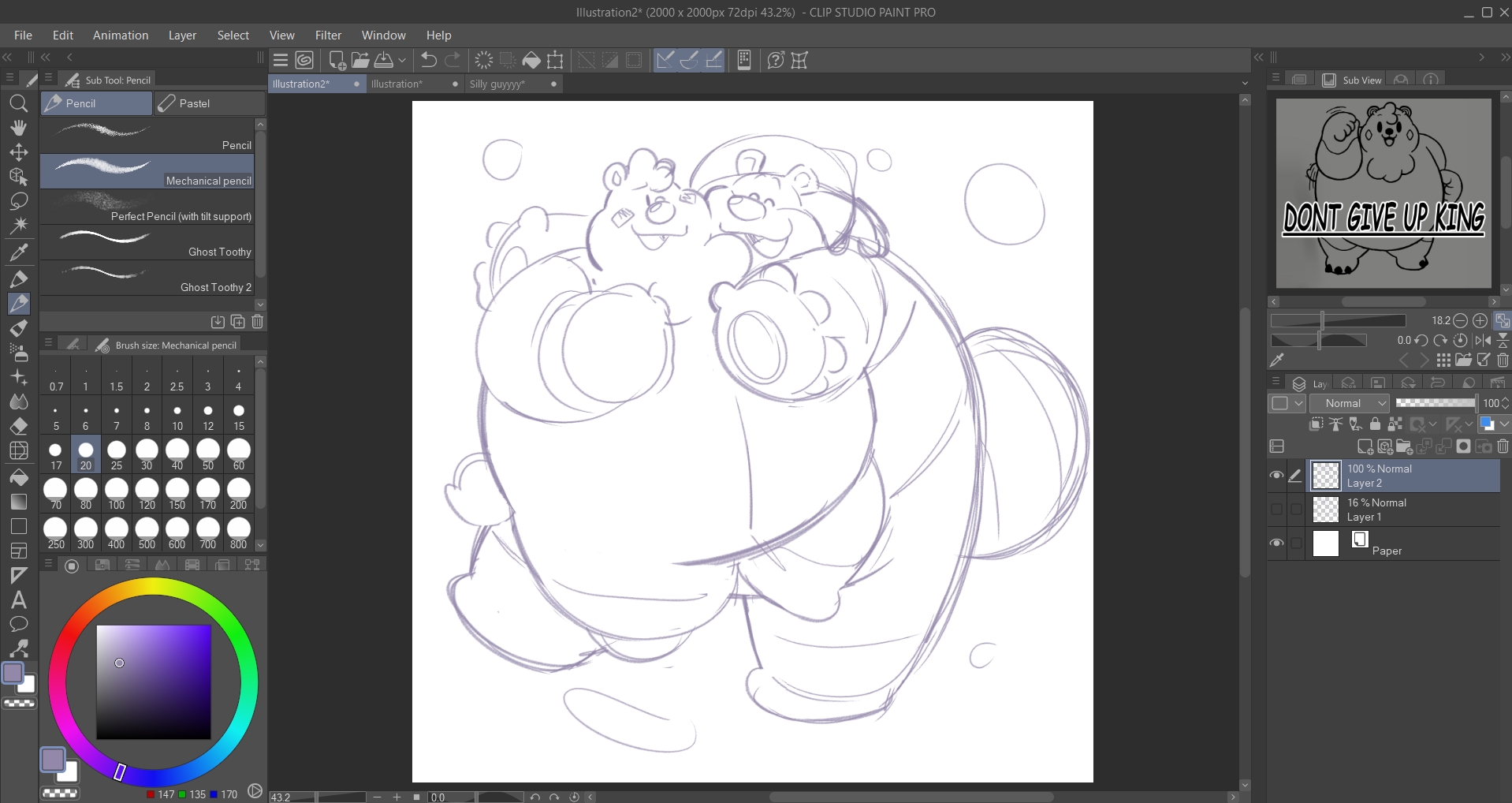Viewport: 1512px width, 803px height.
Task: Pick the Eyedropper tool
Action: click(19, 252)
